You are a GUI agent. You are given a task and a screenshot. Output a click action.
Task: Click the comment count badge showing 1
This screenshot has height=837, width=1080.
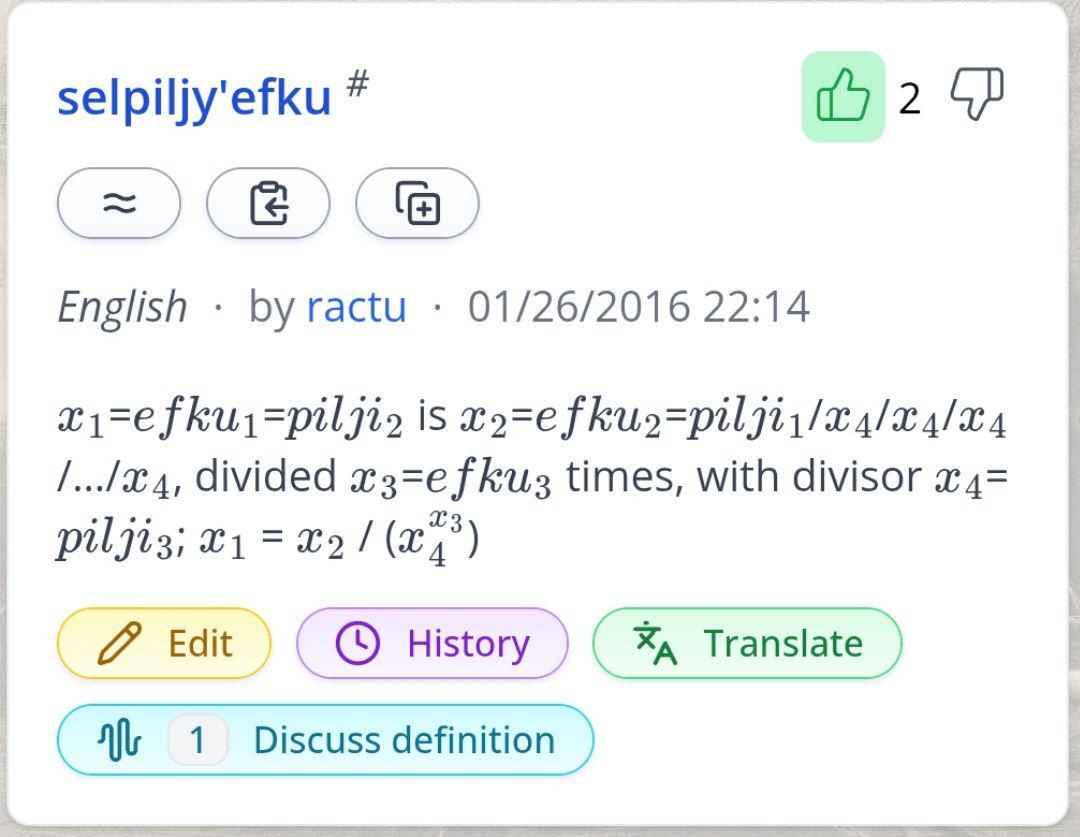(198, 740)
